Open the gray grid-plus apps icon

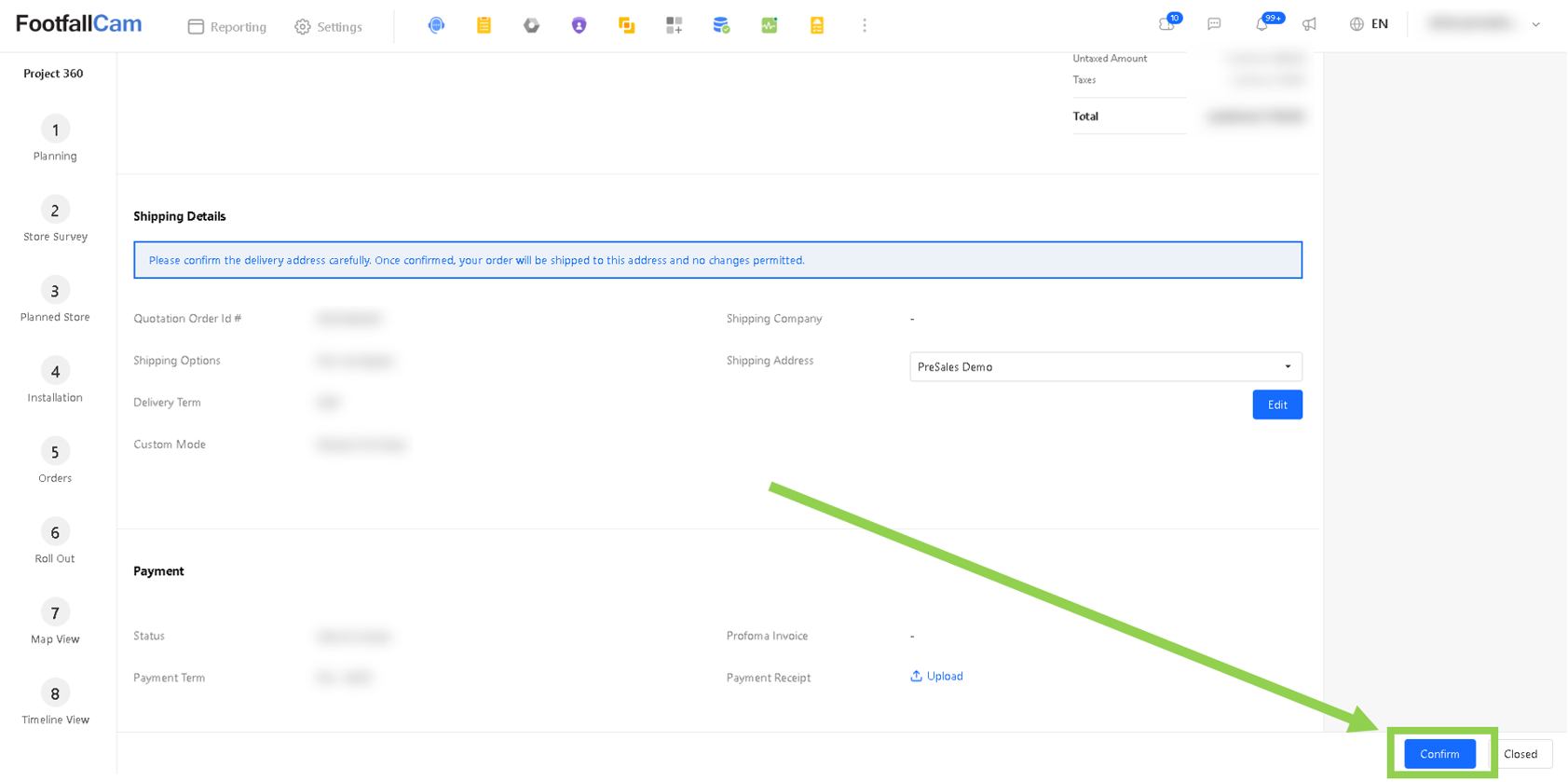[x=675, y=25]
